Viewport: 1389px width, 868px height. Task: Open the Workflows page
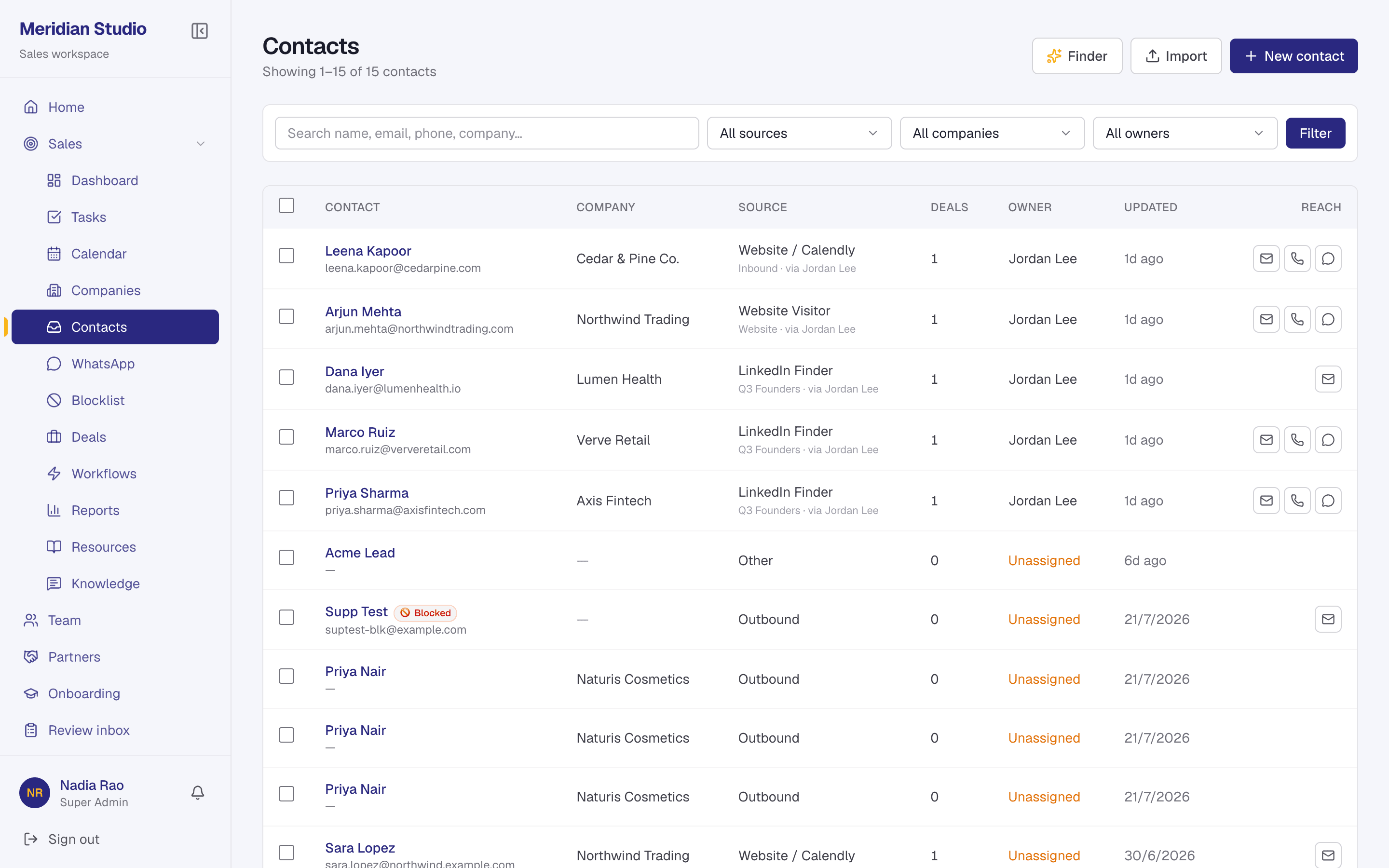point(115,474)
